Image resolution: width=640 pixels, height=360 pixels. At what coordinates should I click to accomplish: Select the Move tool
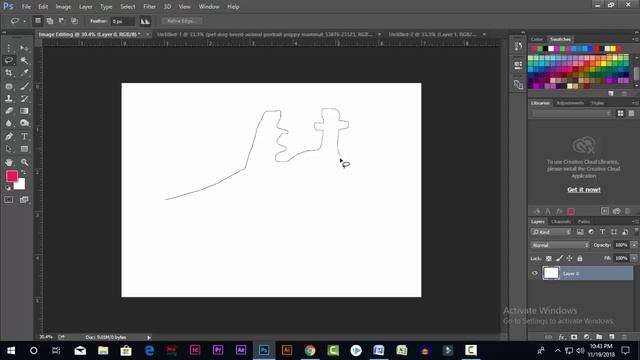pyautogui.click(x=24, y=48)
